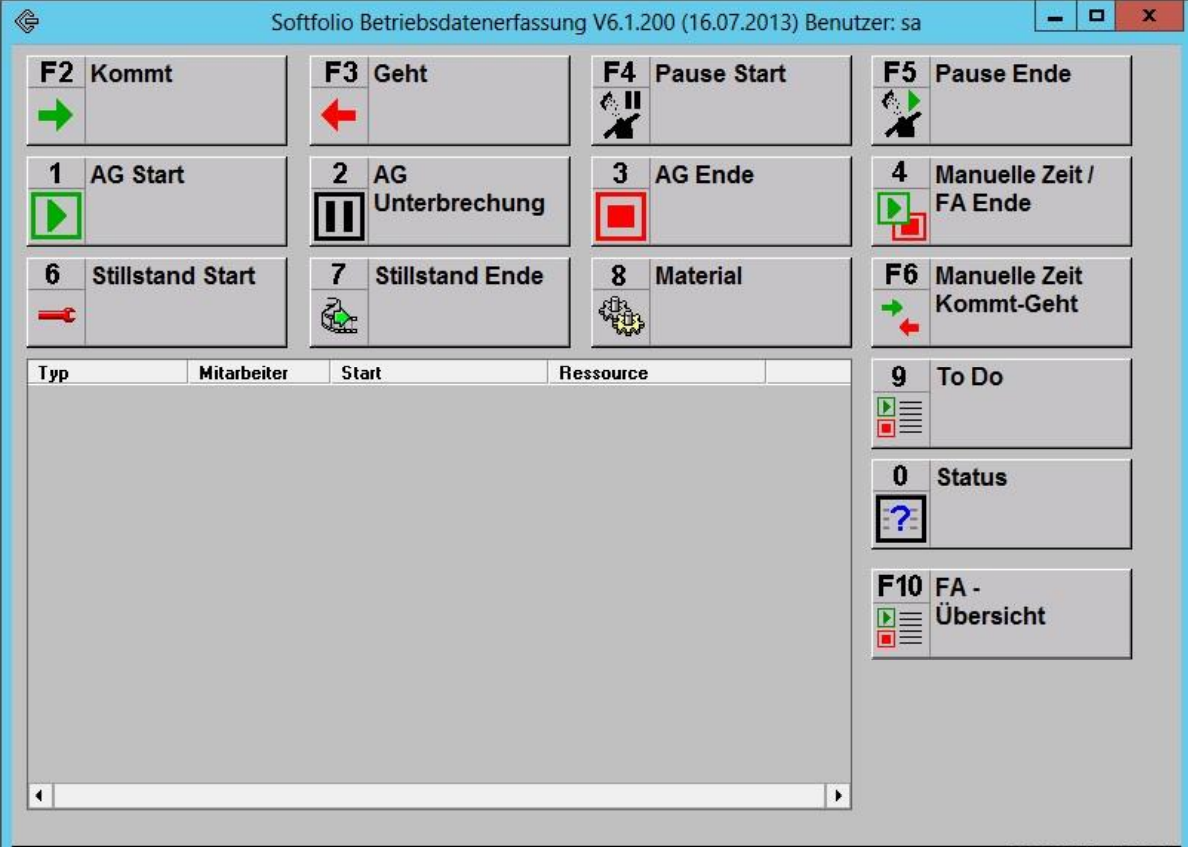The image size is (1188, 847).
Task: Select Manuelle Zeit / FA Ende button
Action: pos(1001,201)
